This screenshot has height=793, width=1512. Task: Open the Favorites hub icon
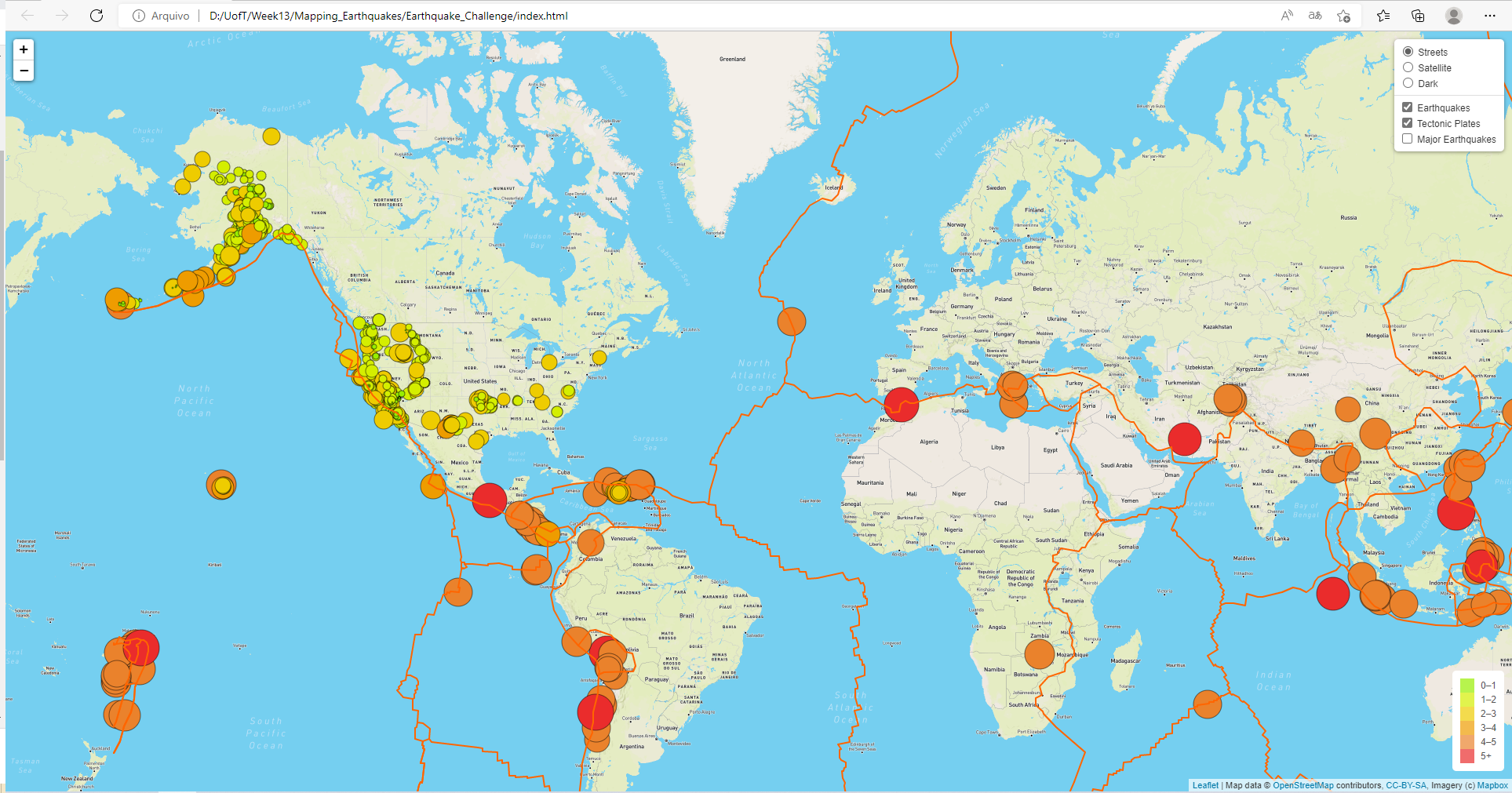pos(1383,15)
